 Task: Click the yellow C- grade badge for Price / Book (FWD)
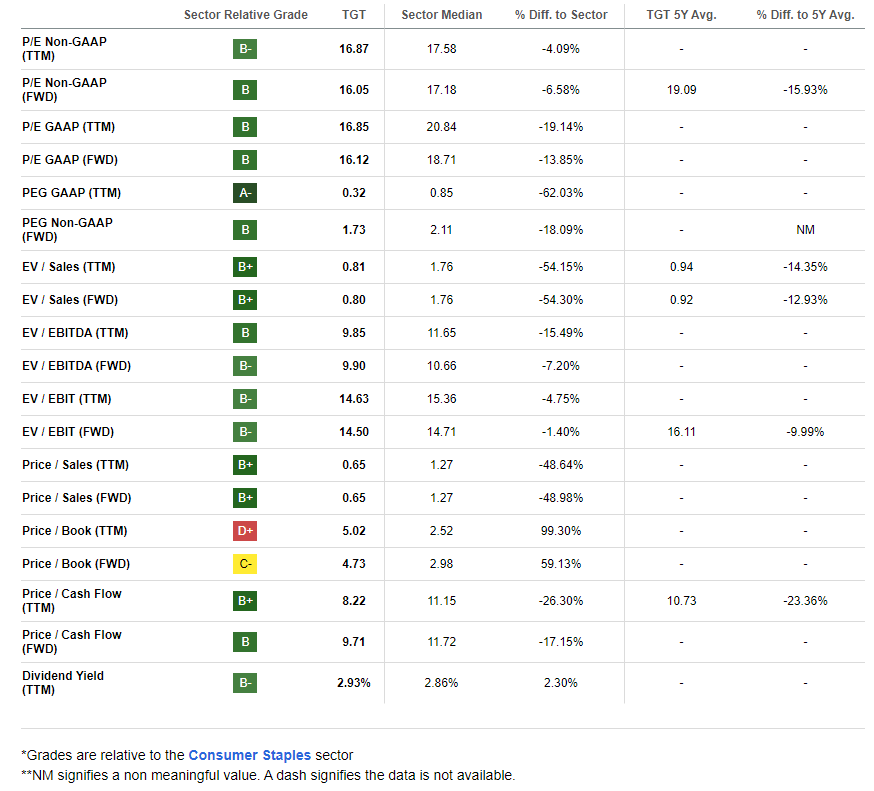click(x=245, y=564)
